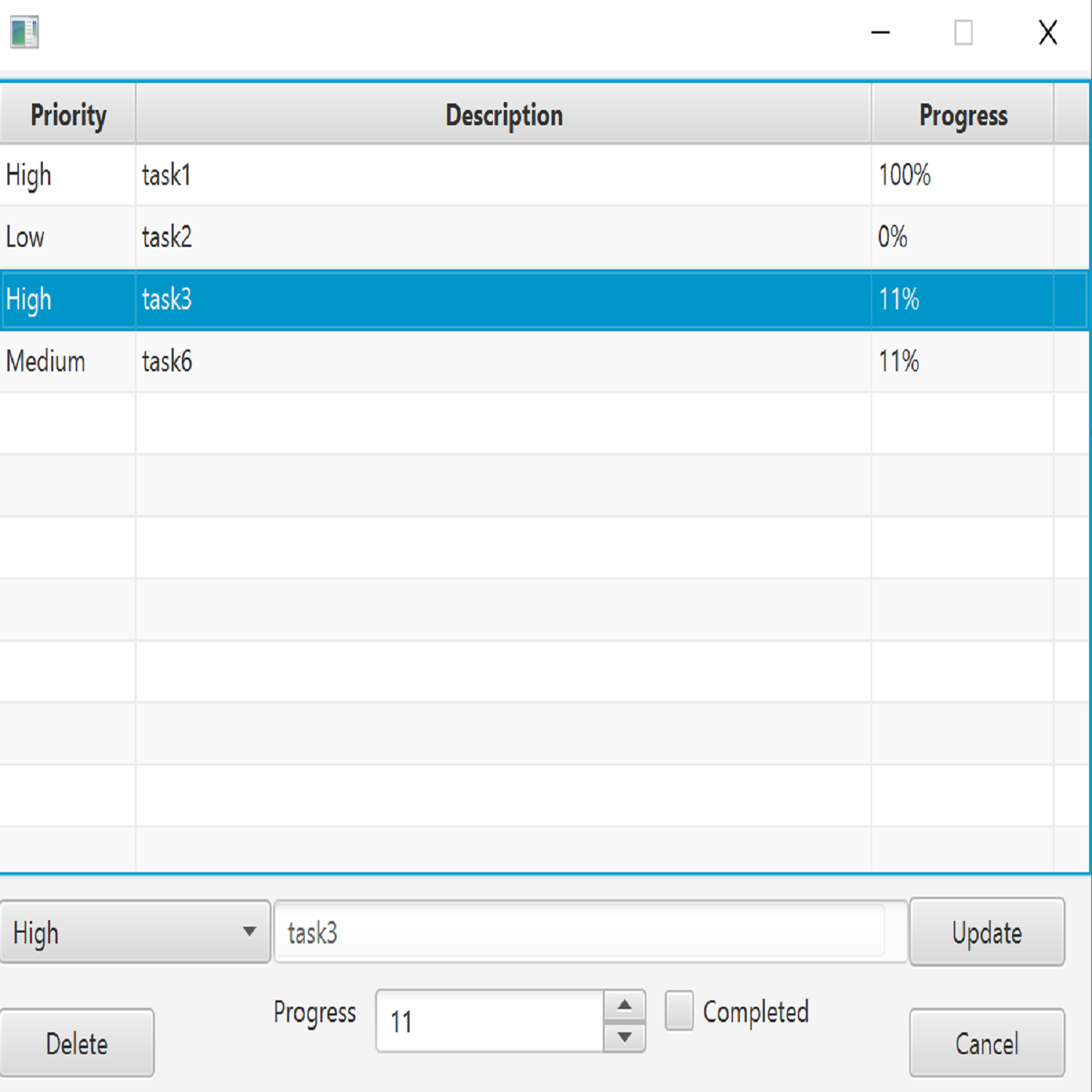The image size is (1092, 1092).
Task: Sort table by Progress column header
Action: pyautogui.click(x=962, y=115)
